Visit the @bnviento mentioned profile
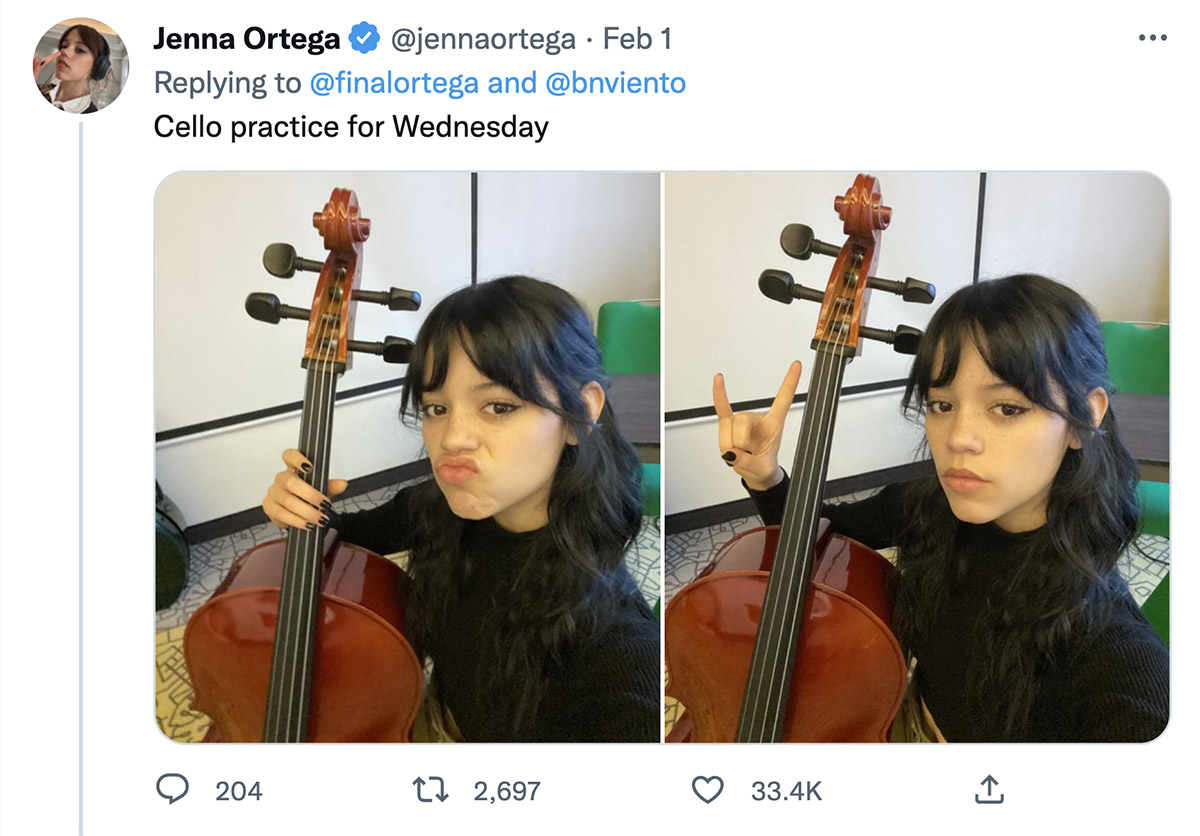 pyautogui.click(x=615, y=83)
